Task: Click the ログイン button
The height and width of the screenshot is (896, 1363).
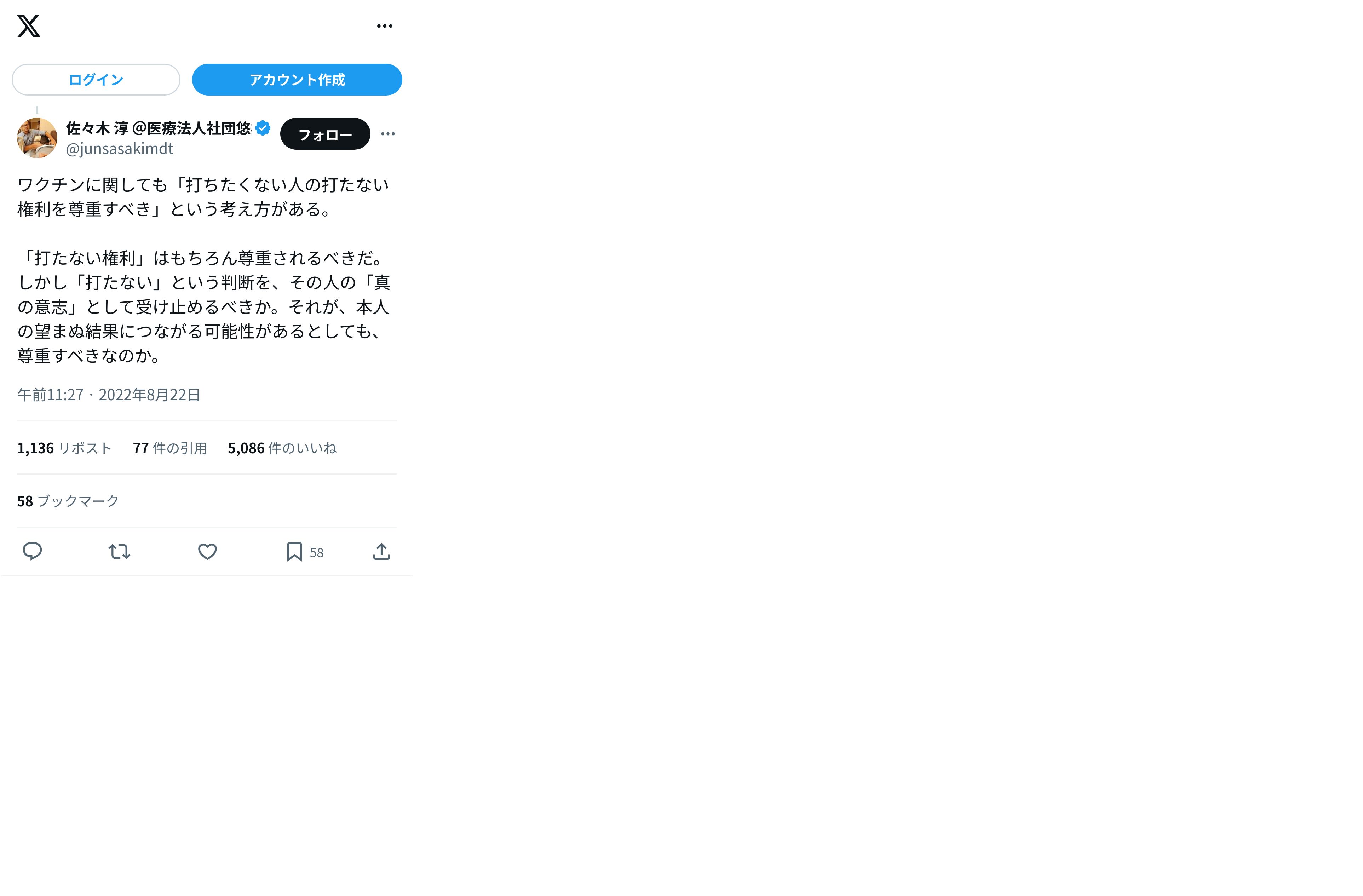Action: click(x=96, y=80)
